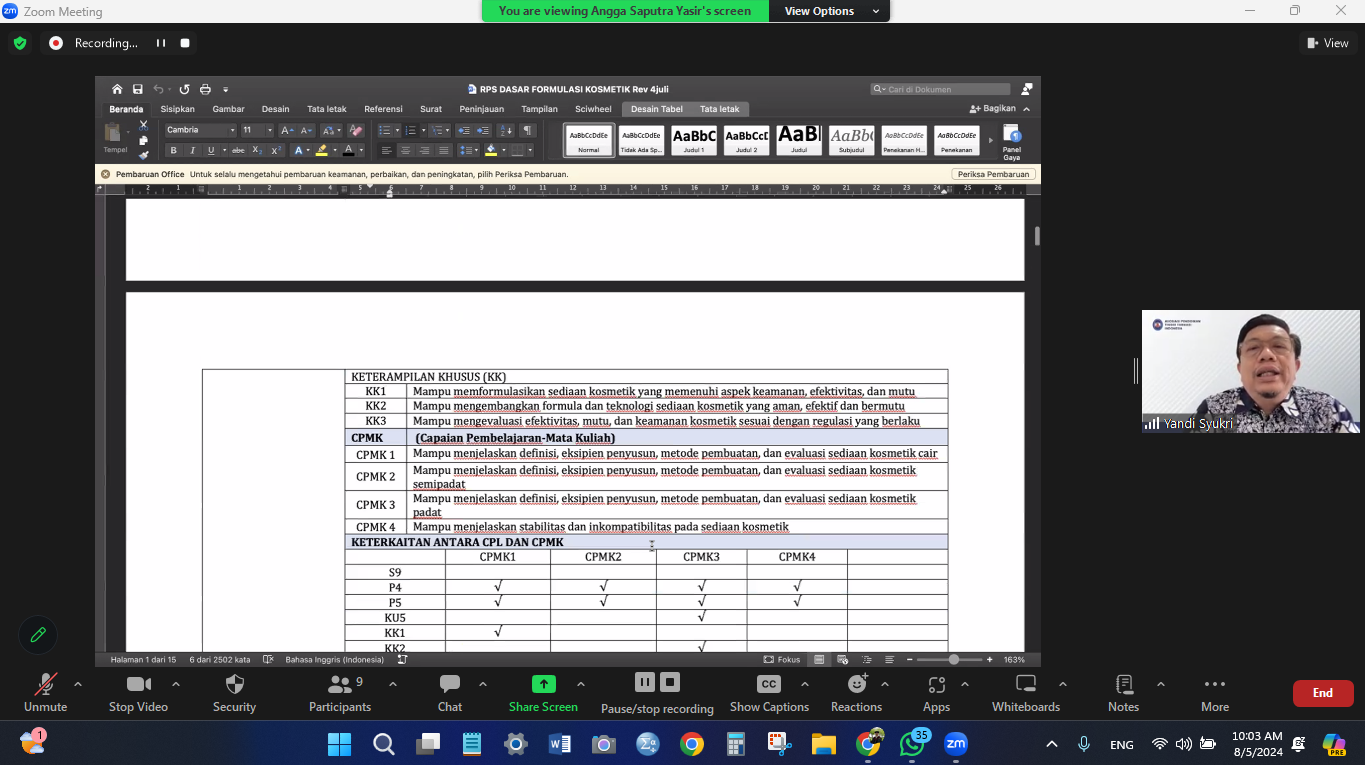Expand the View Options dropdown
Image resolution: width=1365 pixels, height=765 pixels.
[832, 11]
